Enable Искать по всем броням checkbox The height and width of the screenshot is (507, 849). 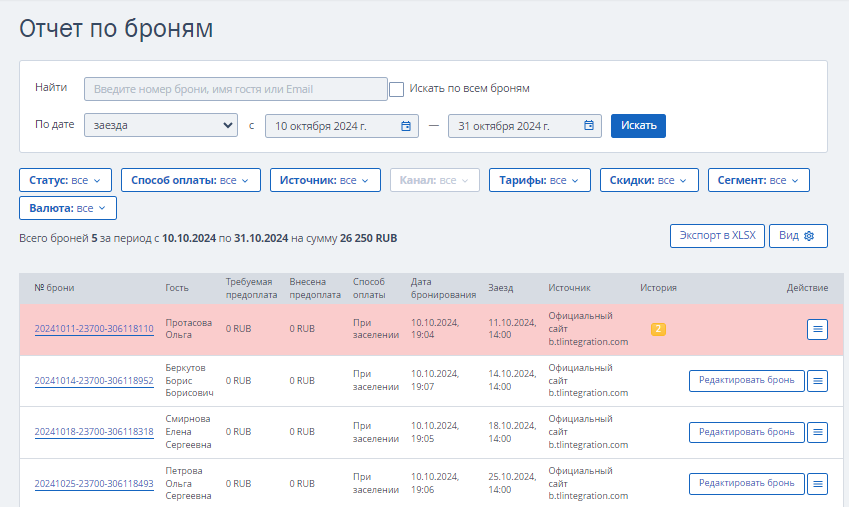click(396, 89)
